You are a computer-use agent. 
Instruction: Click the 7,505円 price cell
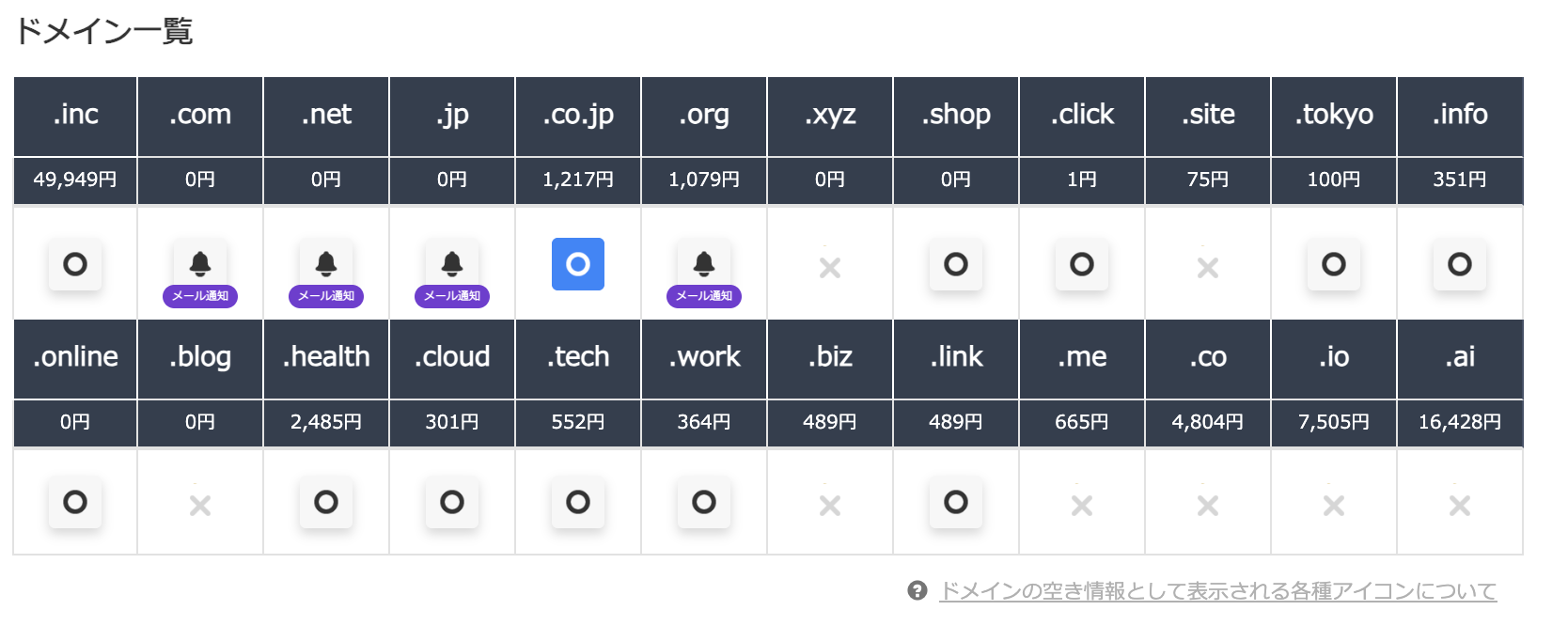1334,423
